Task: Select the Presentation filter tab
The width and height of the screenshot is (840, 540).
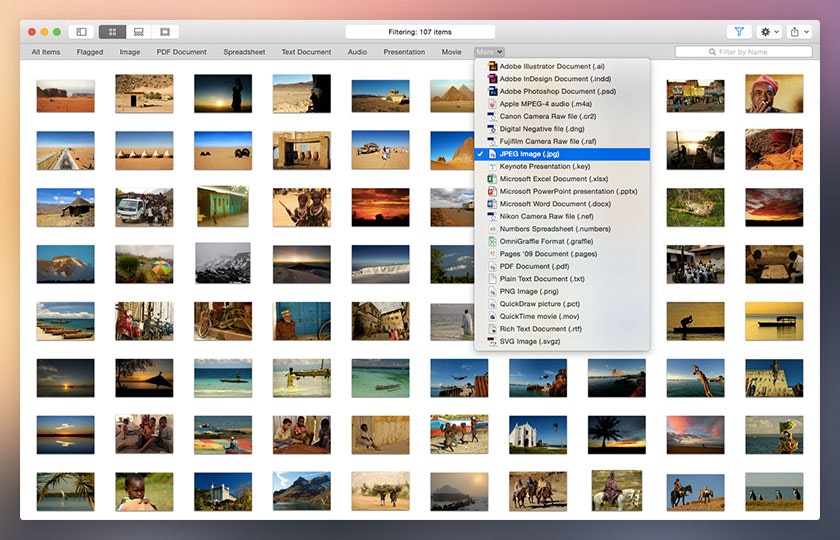Action: (x=404, y=52)
